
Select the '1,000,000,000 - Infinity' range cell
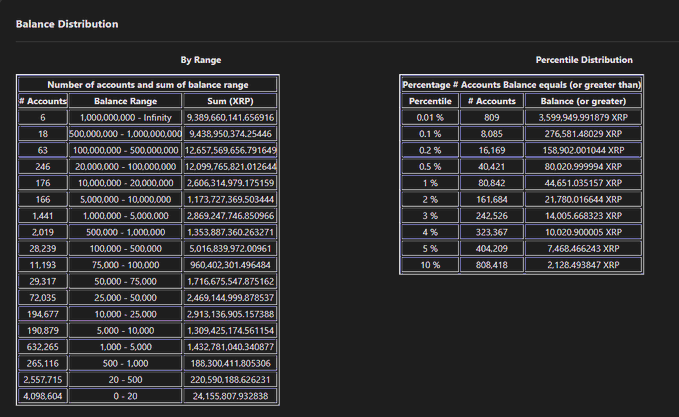click(x=125, y=117)
